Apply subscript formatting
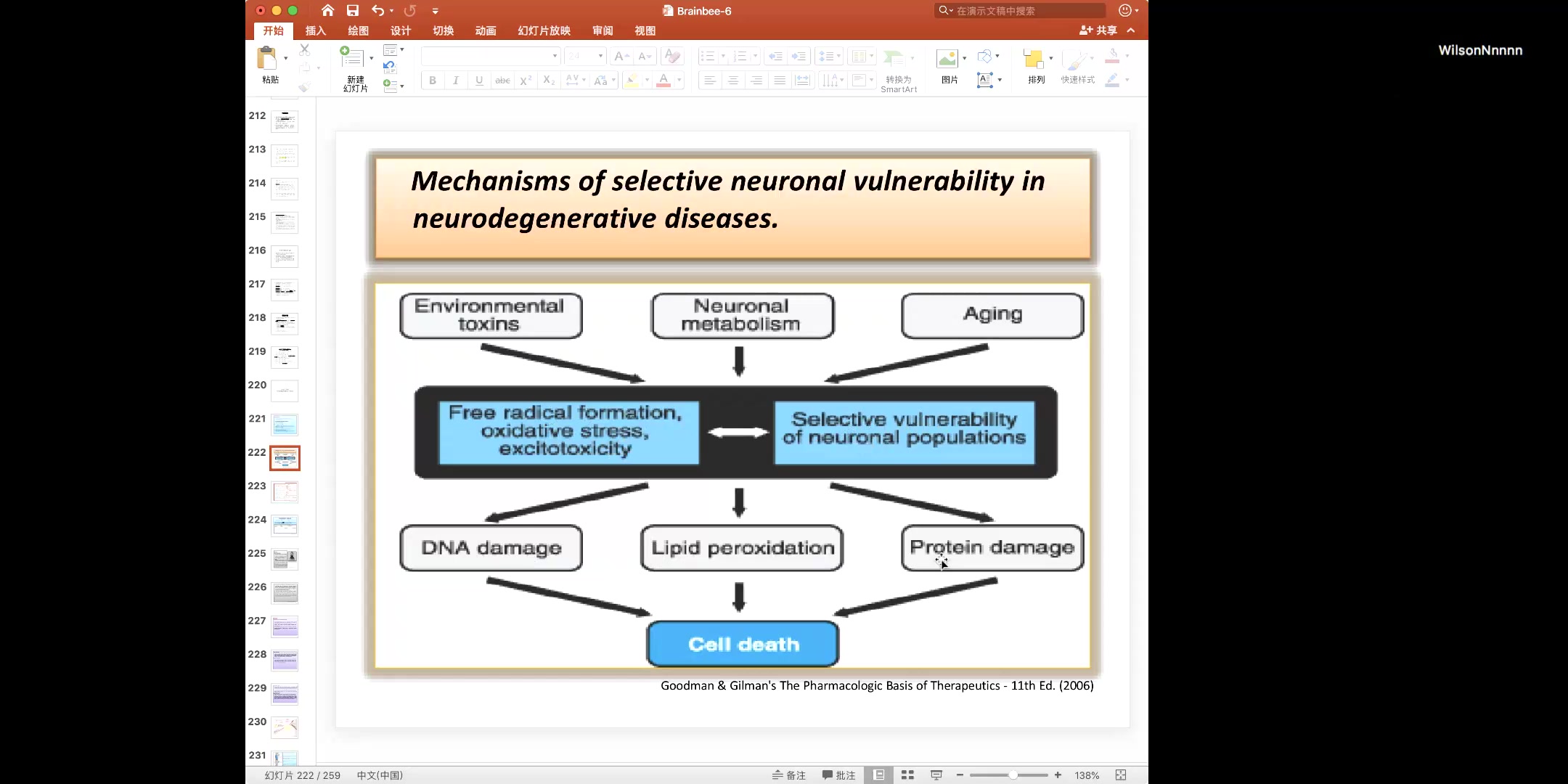 (550, 81)
